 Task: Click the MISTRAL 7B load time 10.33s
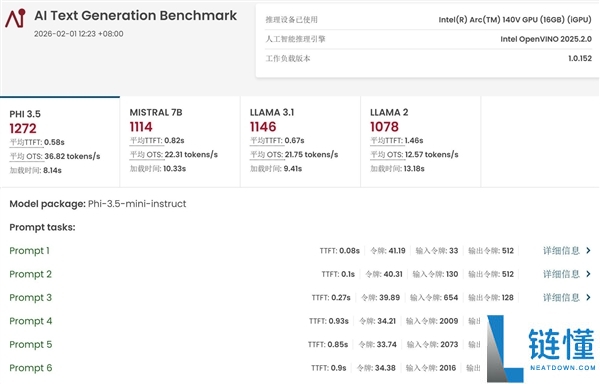click(x=174, y=169)
